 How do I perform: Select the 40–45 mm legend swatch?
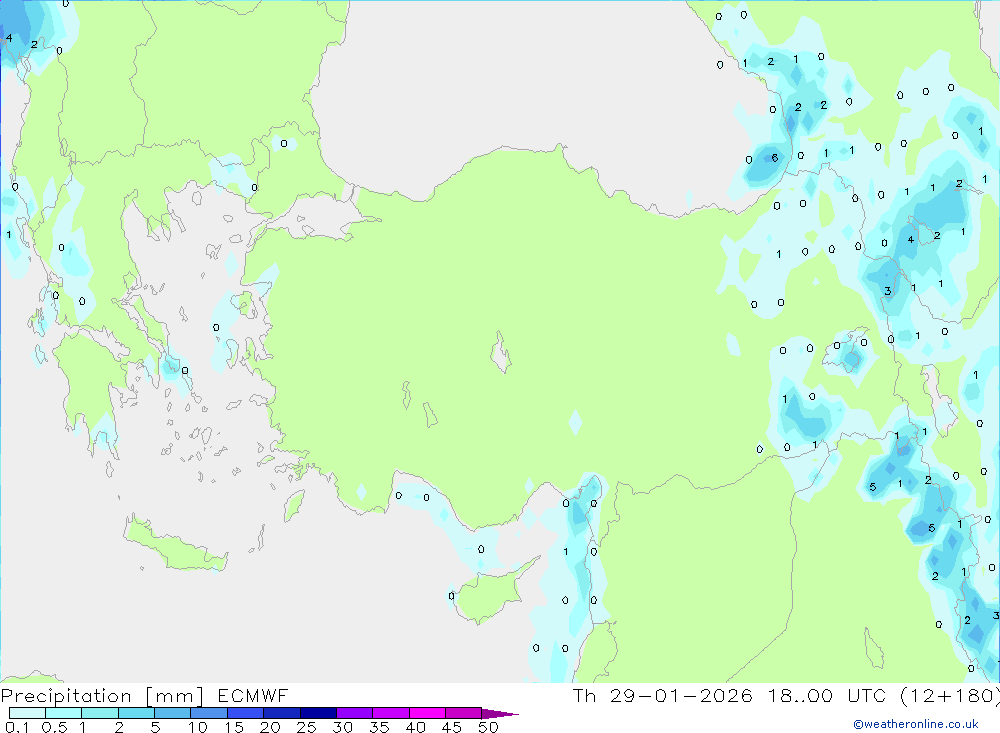pos(427,713)
